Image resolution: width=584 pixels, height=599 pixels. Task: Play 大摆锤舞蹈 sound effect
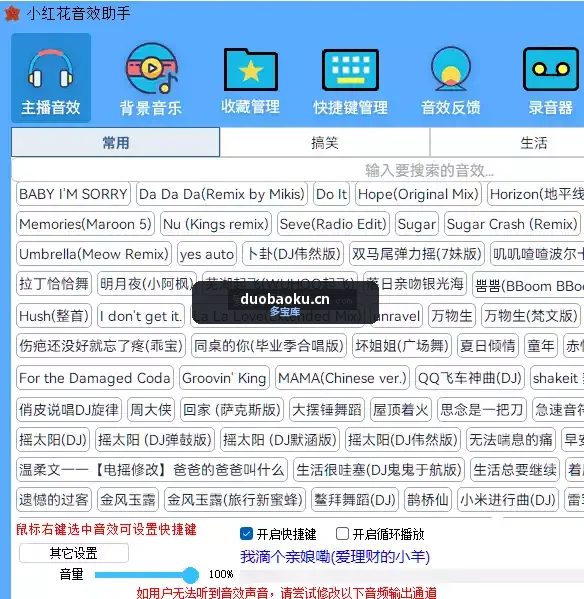pos(327,410)
